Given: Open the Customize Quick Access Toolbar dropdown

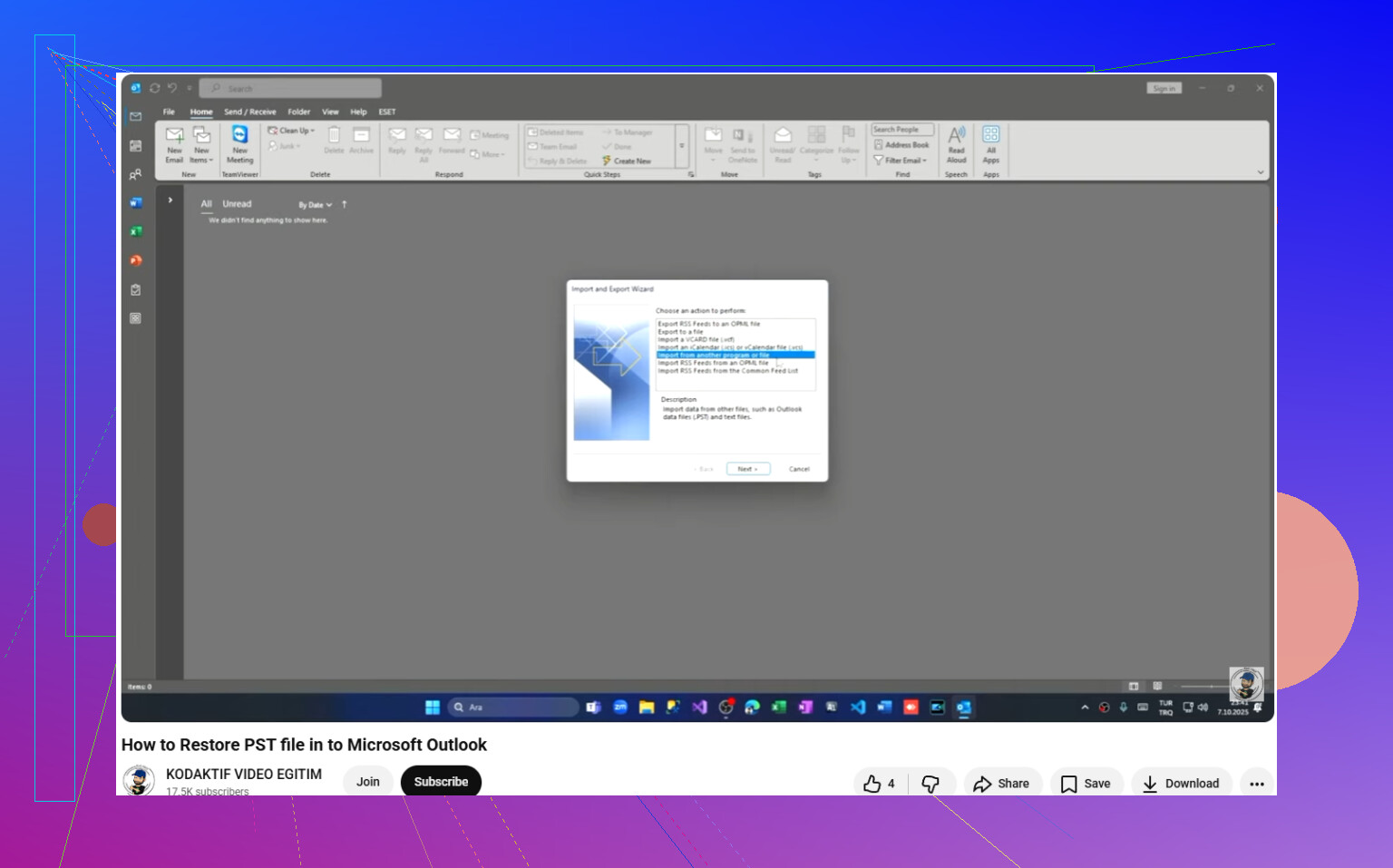Looking at the screenshot, I should (190, 88).
